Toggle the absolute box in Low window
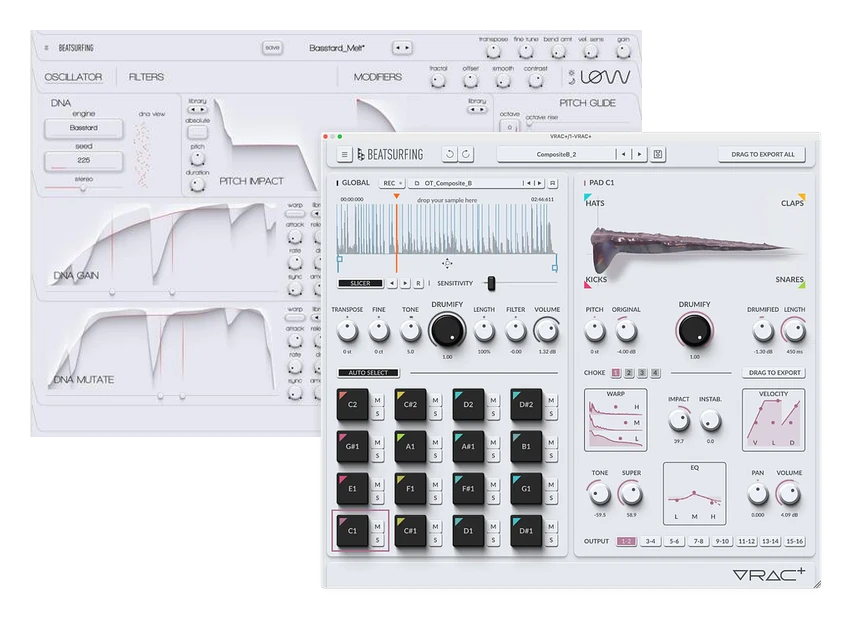Image resolution: width=862 pixels, height=631 pixels. (197, 132)
